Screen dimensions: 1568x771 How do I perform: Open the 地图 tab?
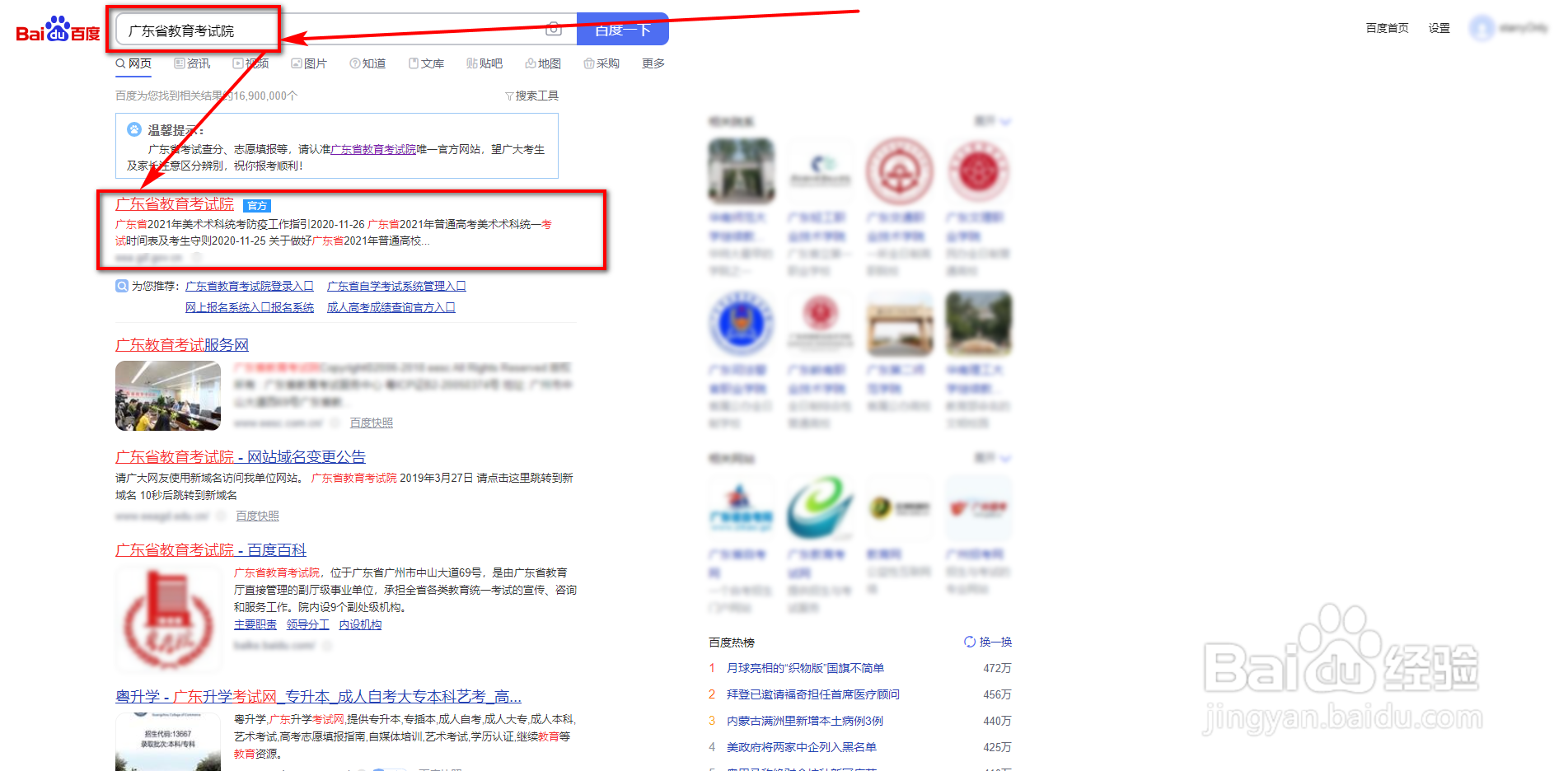[543, 63]
